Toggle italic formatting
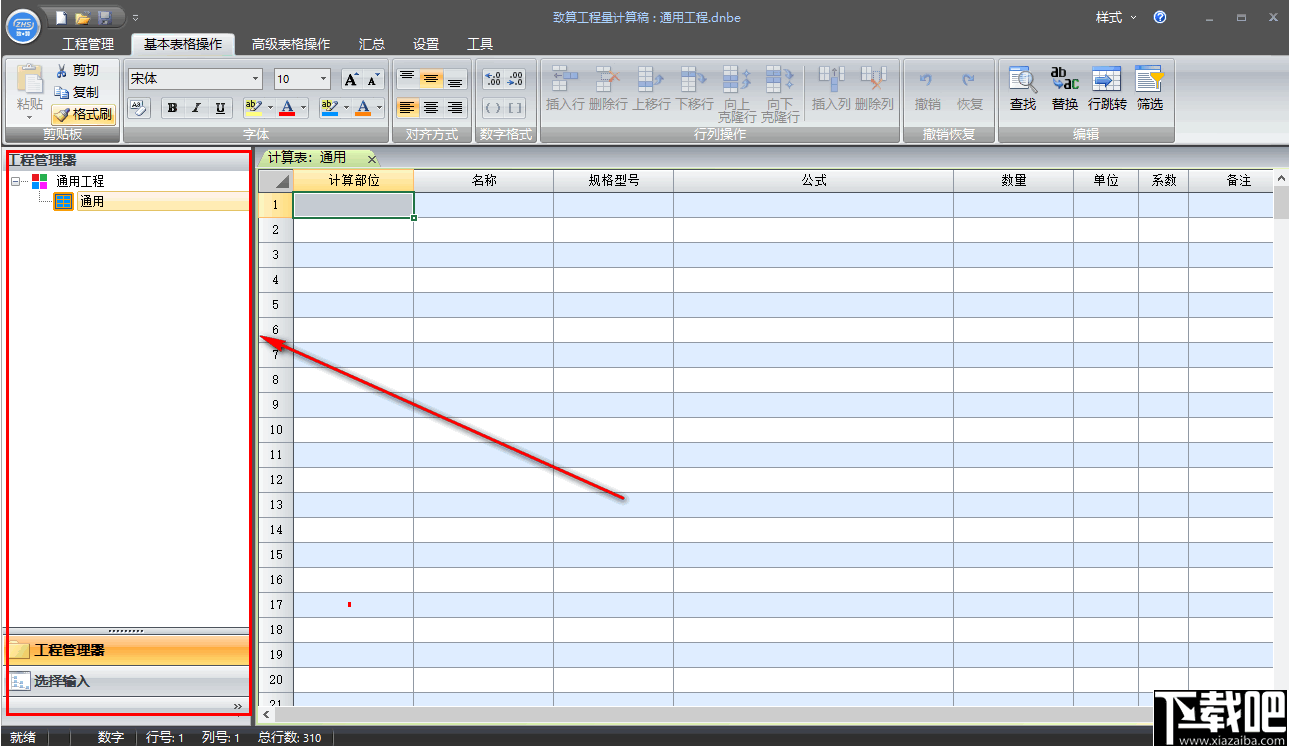Screen dimensions: 1289x746 tap(196, 108)
